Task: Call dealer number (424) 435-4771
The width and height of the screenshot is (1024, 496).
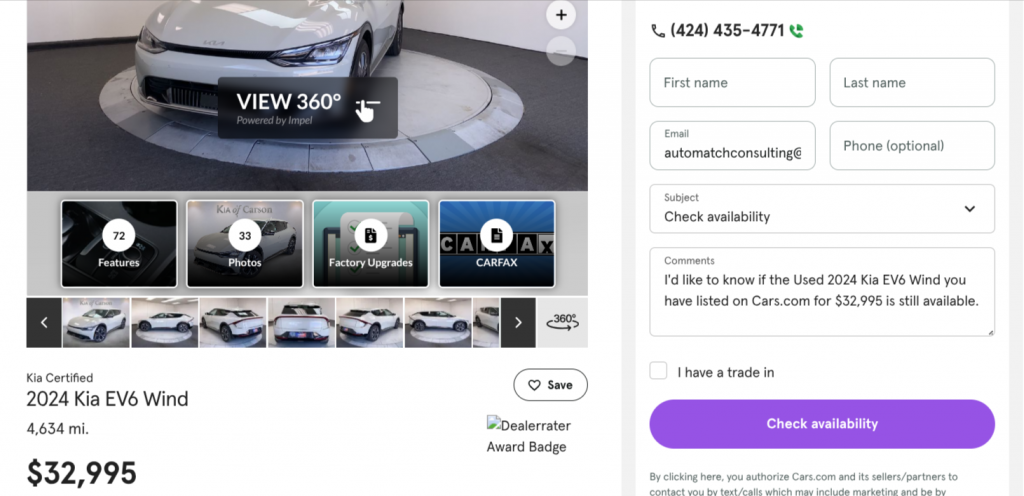Action: tap(727, 31)
